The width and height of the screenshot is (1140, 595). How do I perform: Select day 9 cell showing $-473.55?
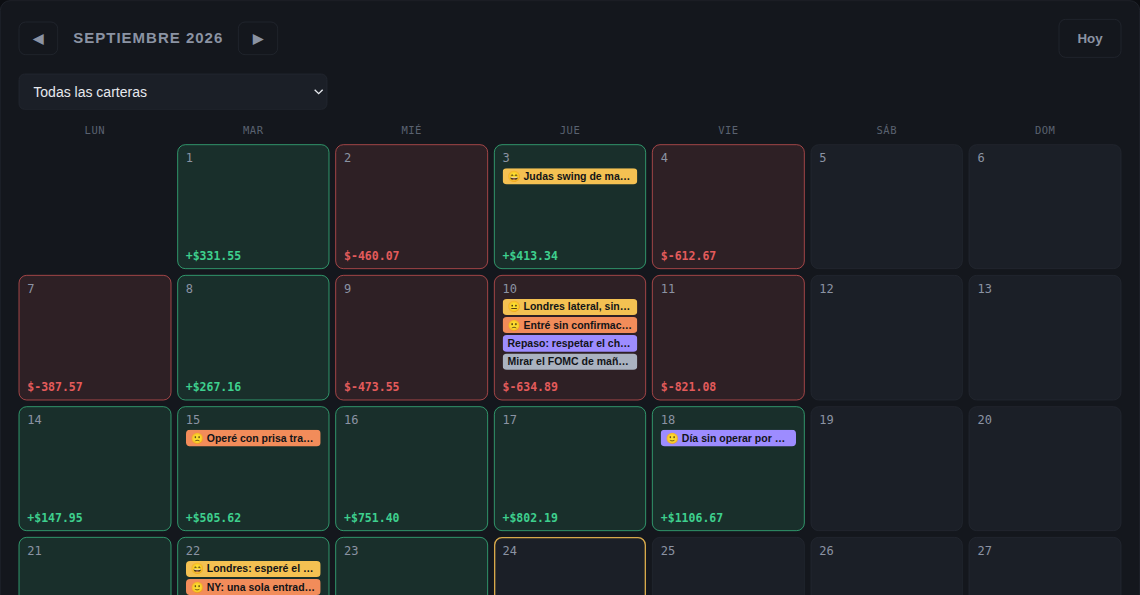412,338
